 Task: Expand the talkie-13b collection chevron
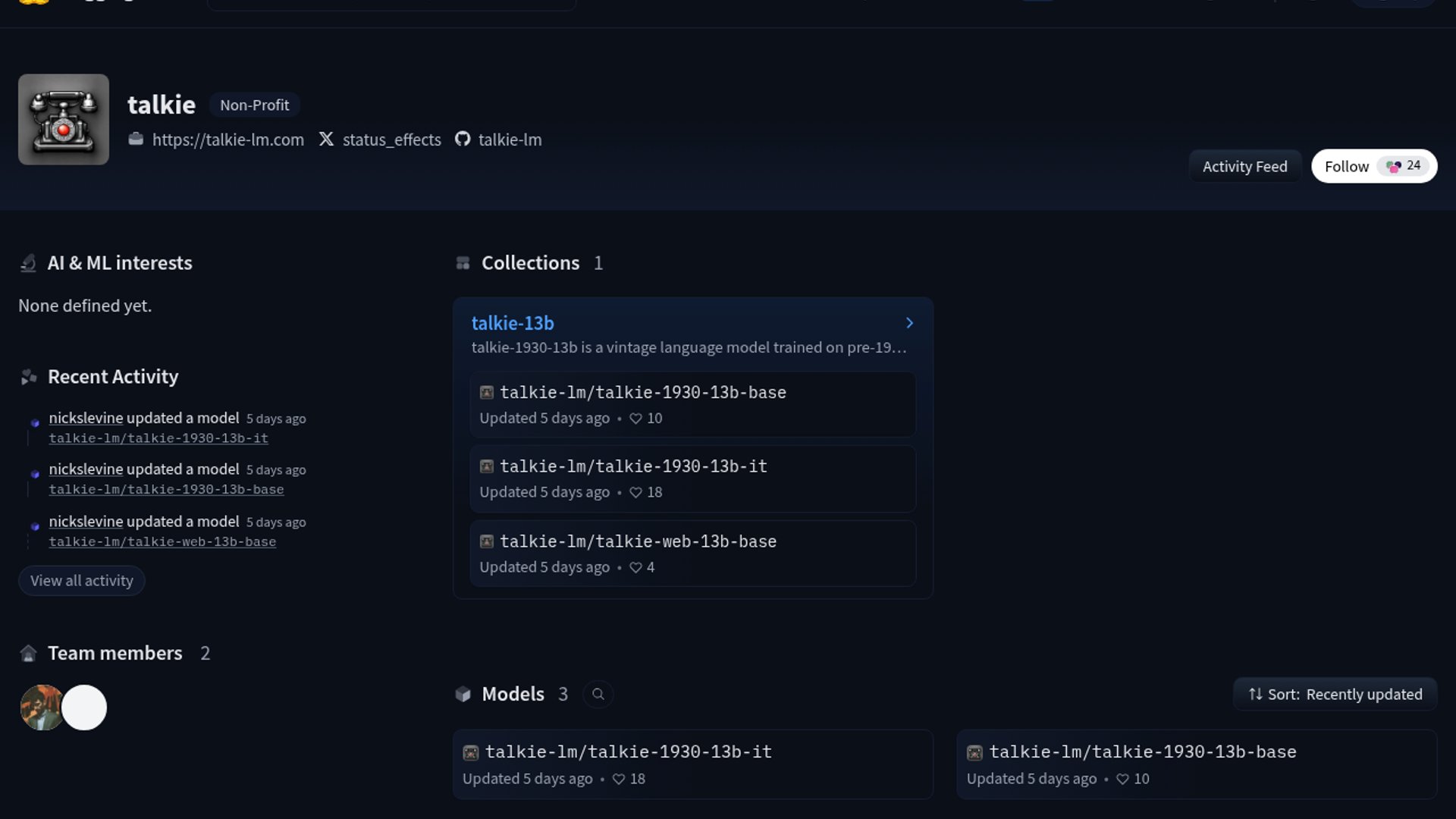[x=909, y=323]
